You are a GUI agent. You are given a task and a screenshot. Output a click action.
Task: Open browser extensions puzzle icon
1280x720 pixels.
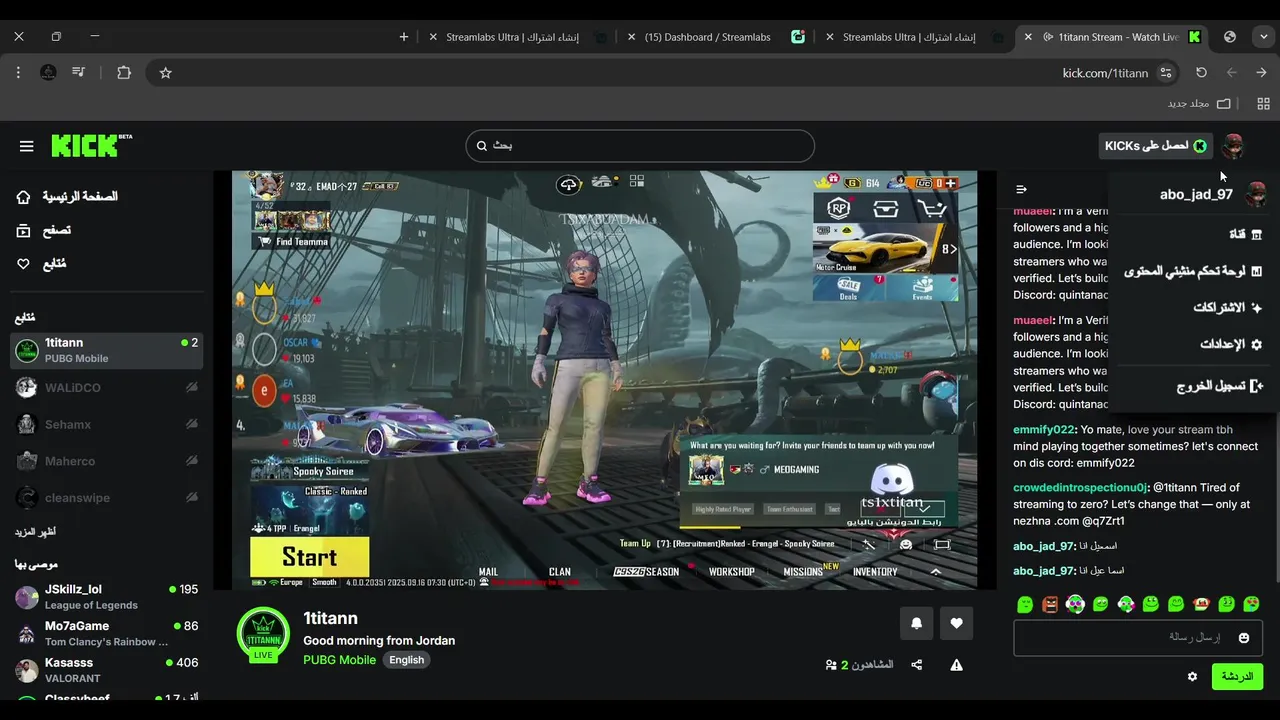(124, 73)
